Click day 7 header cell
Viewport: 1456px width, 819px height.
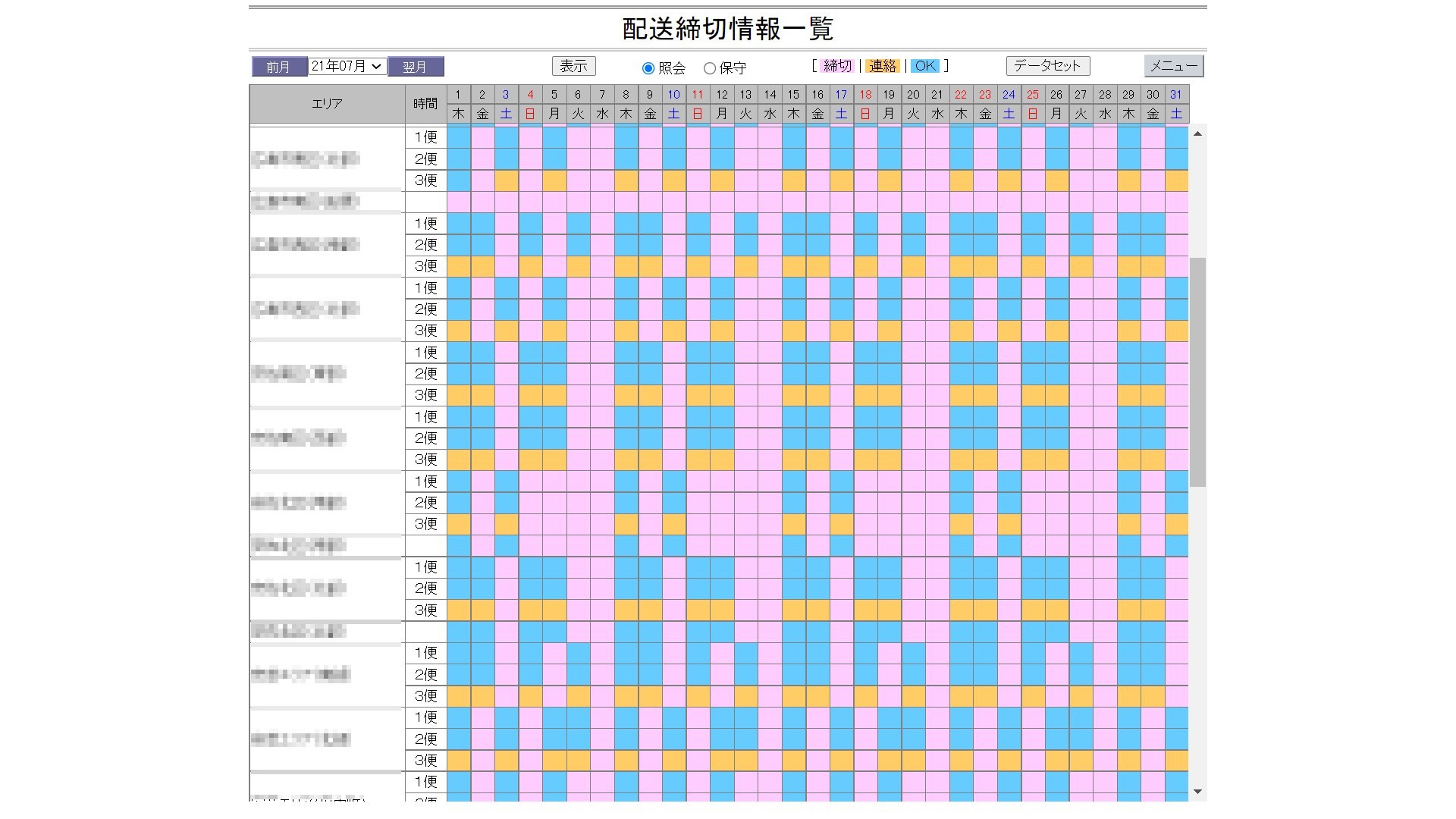tap(602, 95)
